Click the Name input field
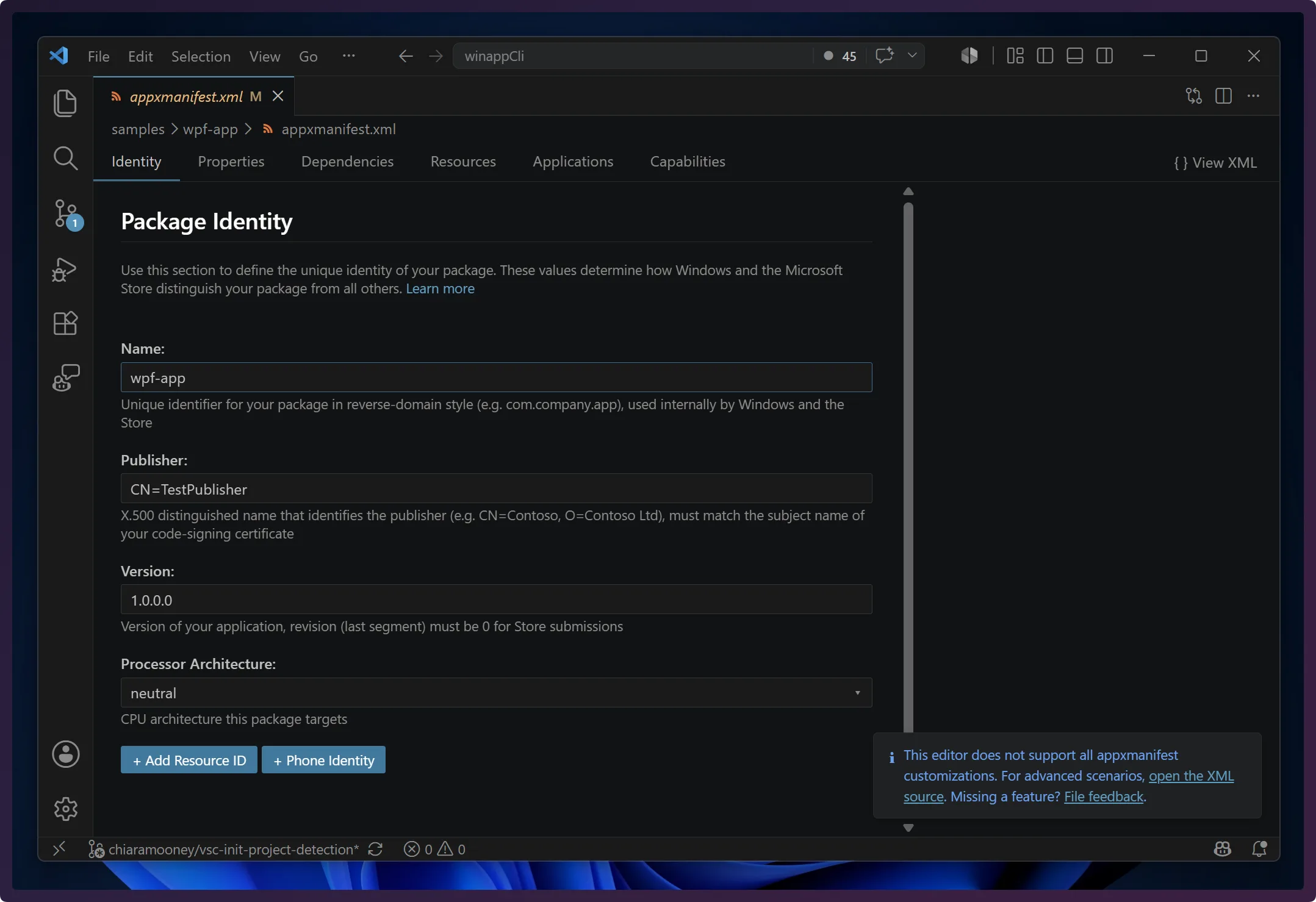 (496, 378)
